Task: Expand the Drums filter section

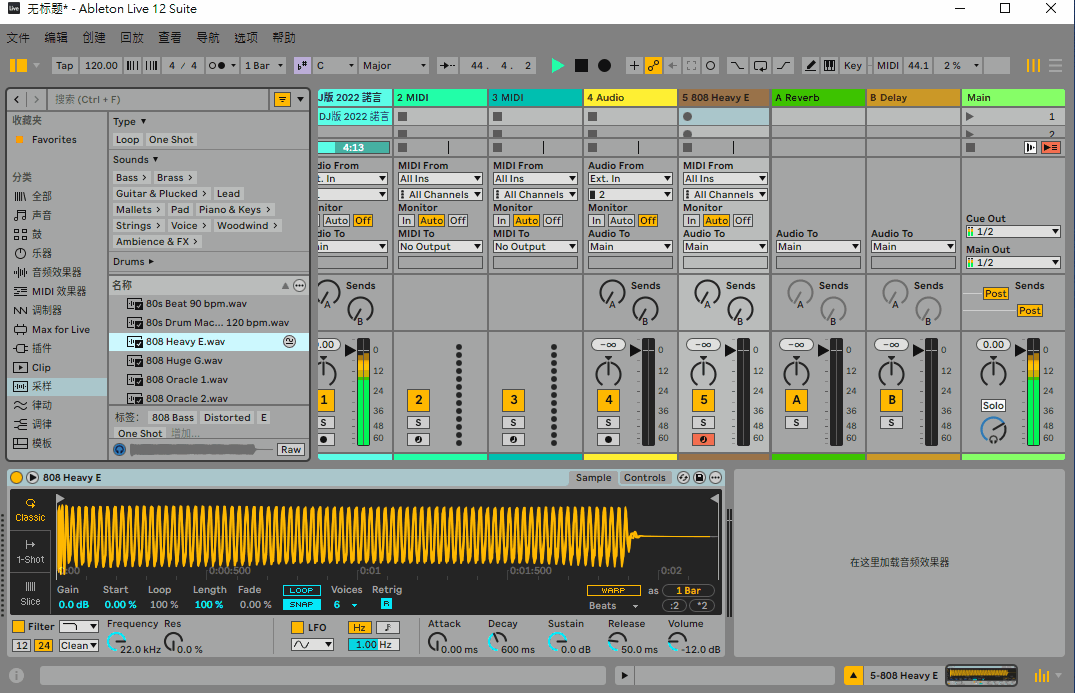Action: click(x=133, y=262)
